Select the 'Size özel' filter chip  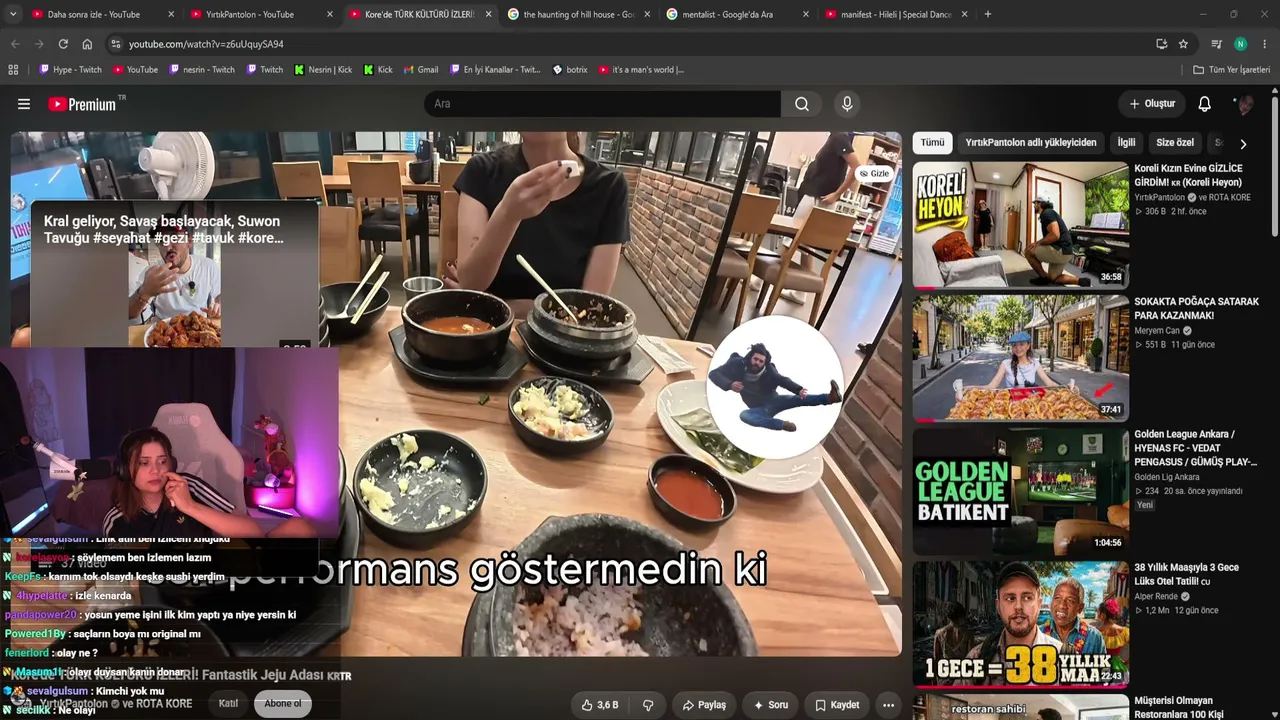pos(1175,143)
